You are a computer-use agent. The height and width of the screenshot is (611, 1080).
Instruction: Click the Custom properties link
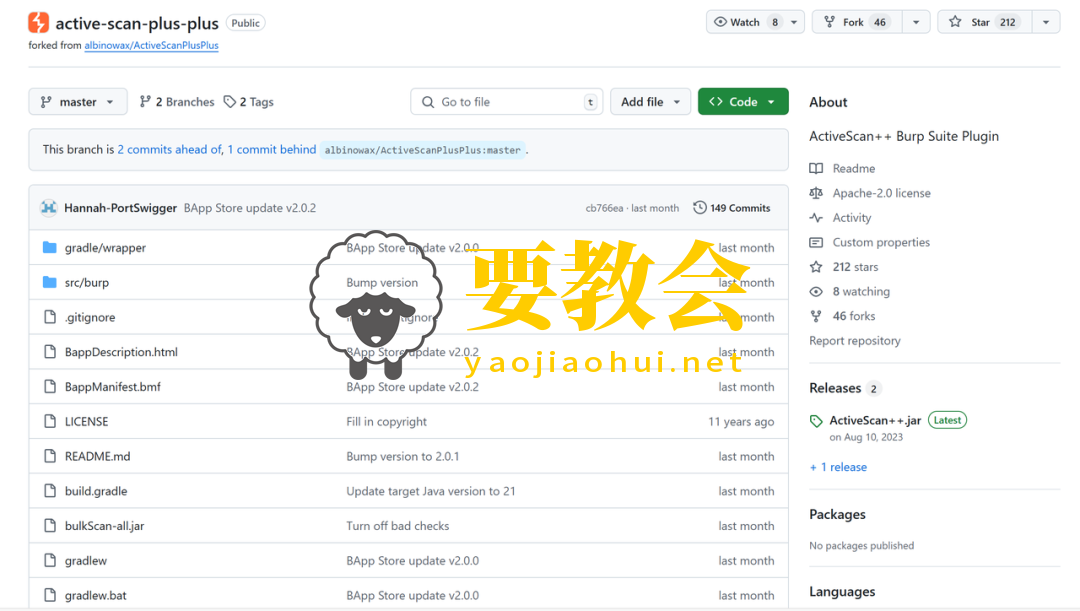881,242
